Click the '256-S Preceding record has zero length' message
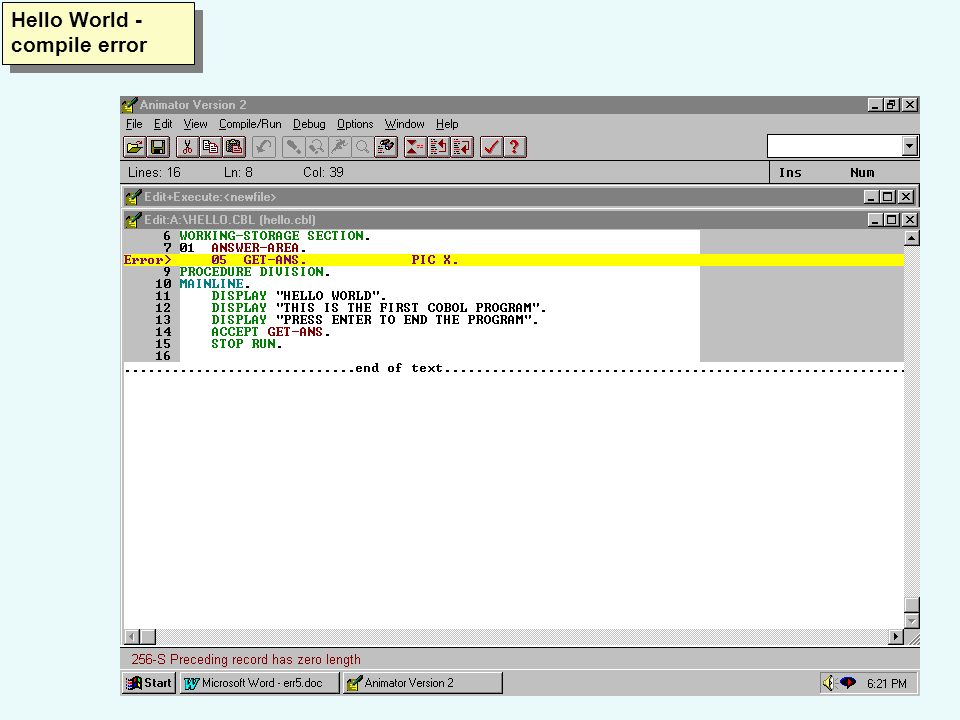The image size is (960, 720). click(246, 659)
